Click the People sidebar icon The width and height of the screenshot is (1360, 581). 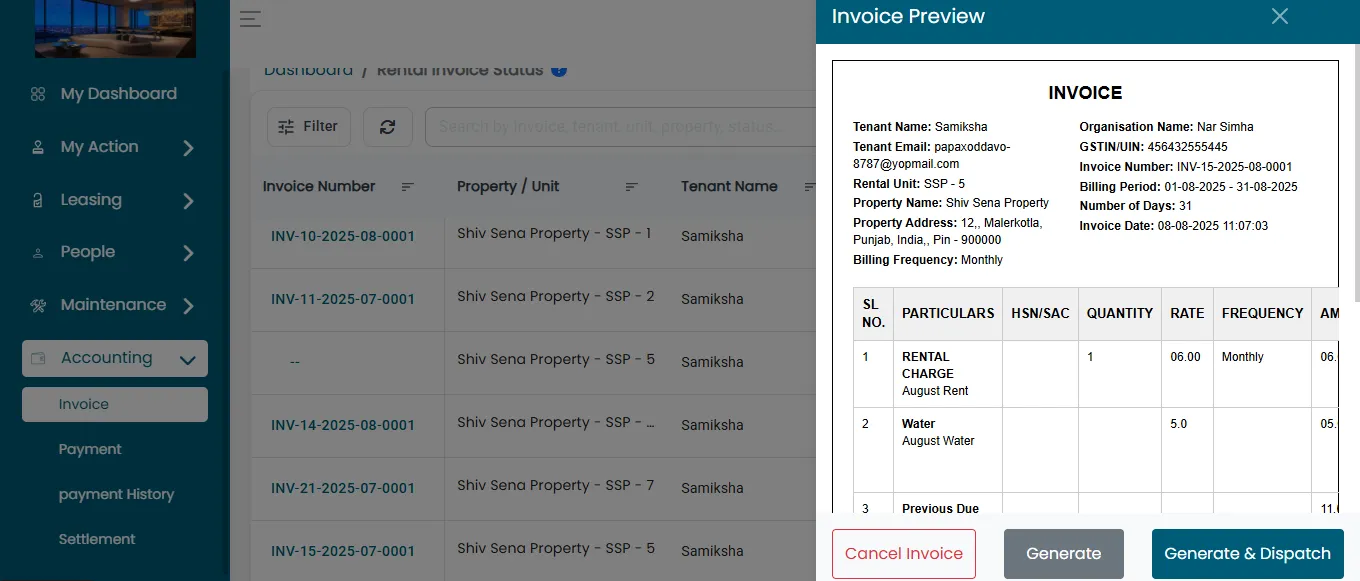38,253
